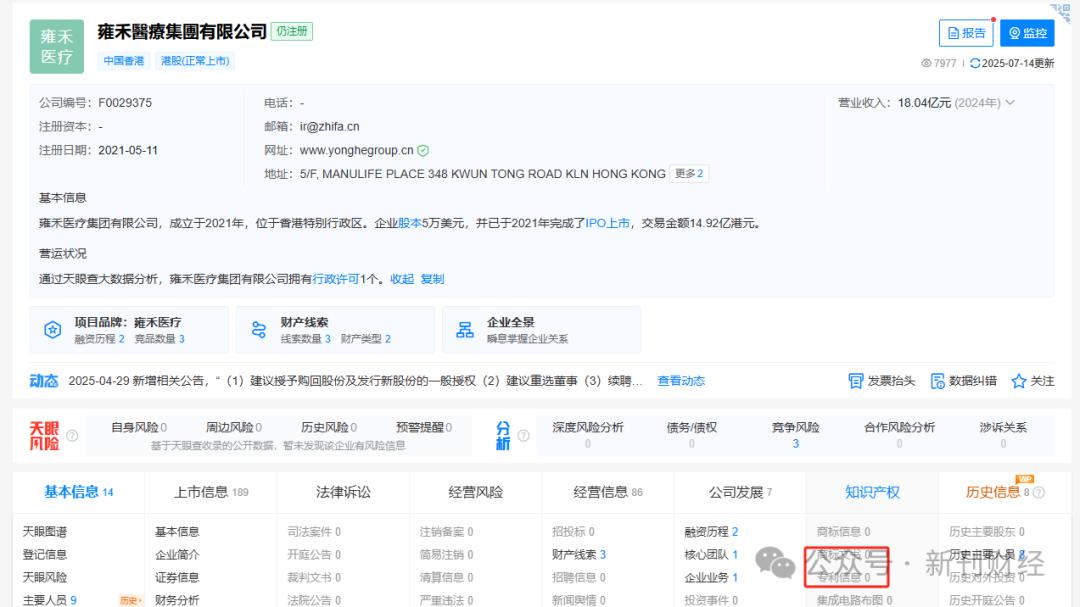The image size is (1080, 607).
Task: Click the 关注 star icon
Action: coord(1019,381)
